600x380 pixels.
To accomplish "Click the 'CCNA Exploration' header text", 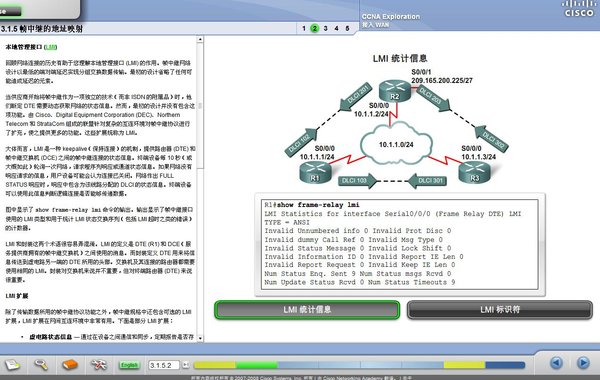I will pyautogui.click(x=391, y=16).
